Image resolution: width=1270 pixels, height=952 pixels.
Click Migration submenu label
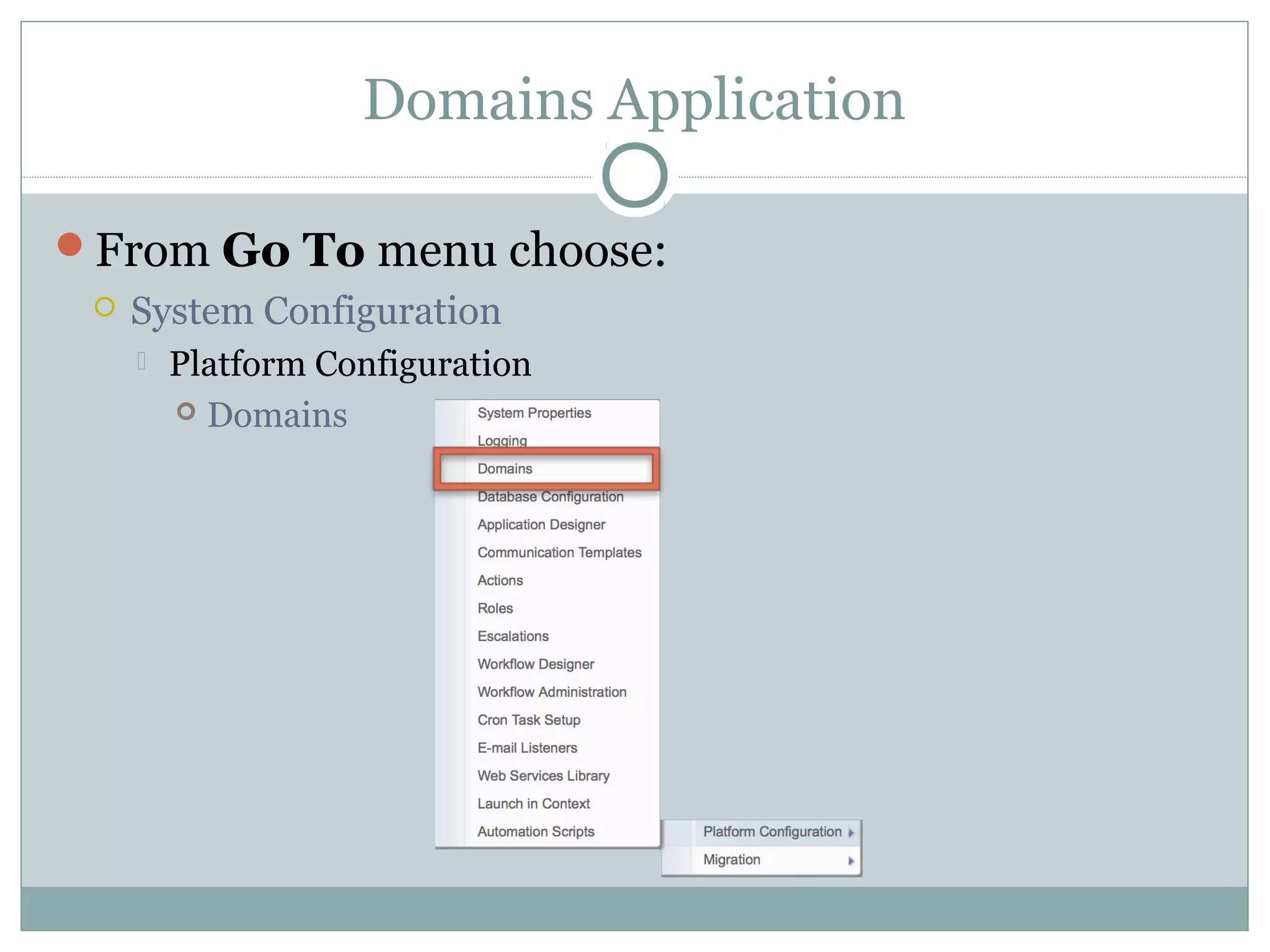[x=731, y=860]
